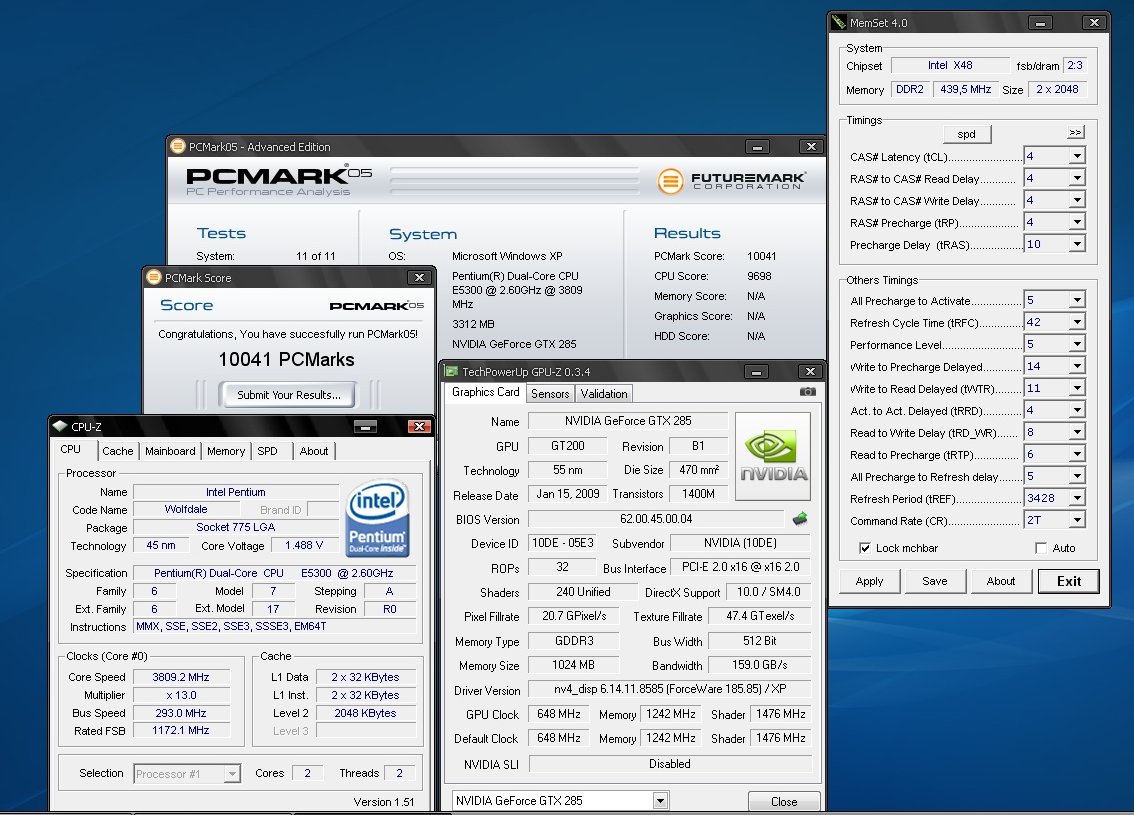The width and height of the screenshot is (1134, 815).
Task: Click Close button in GPU-Z
Action: [x=784, y=801]
